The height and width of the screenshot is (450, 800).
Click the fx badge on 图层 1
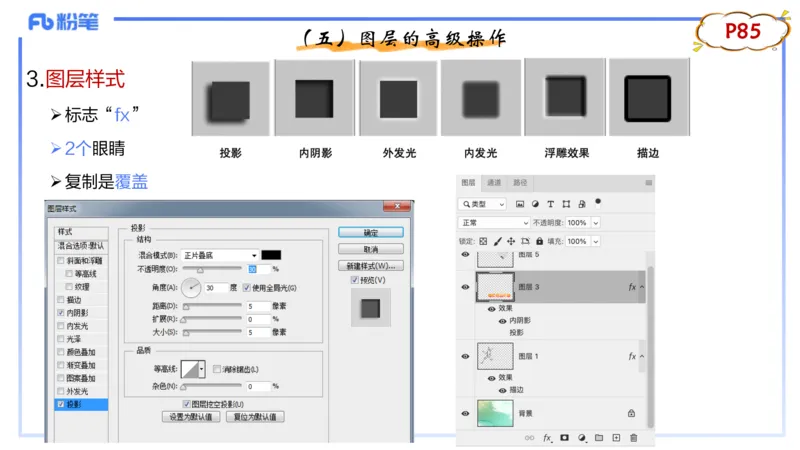tap(632, 356)
